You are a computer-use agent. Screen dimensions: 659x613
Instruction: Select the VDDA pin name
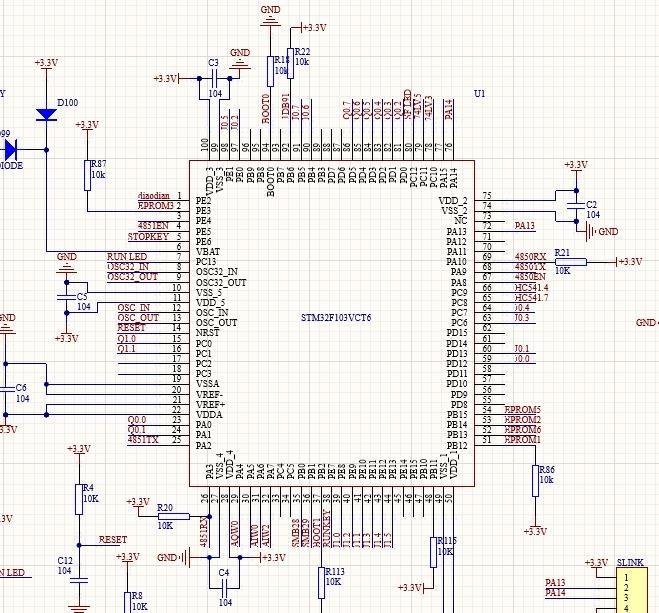[209, 415]
